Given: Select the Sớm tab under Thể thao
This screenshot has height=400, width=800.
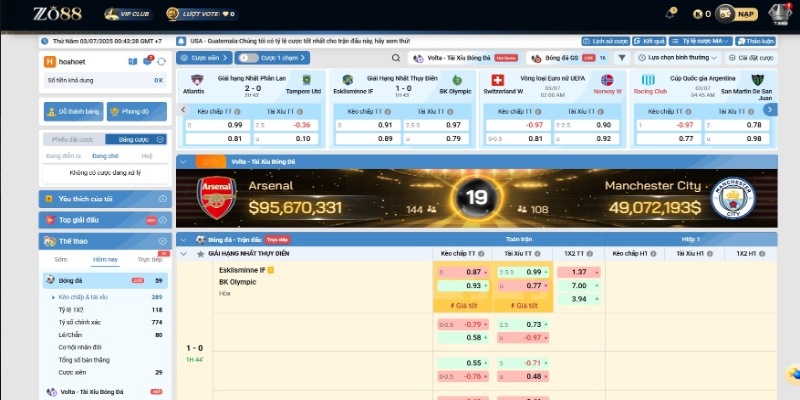Looking at the screenshot, I should tap(61, 258).
